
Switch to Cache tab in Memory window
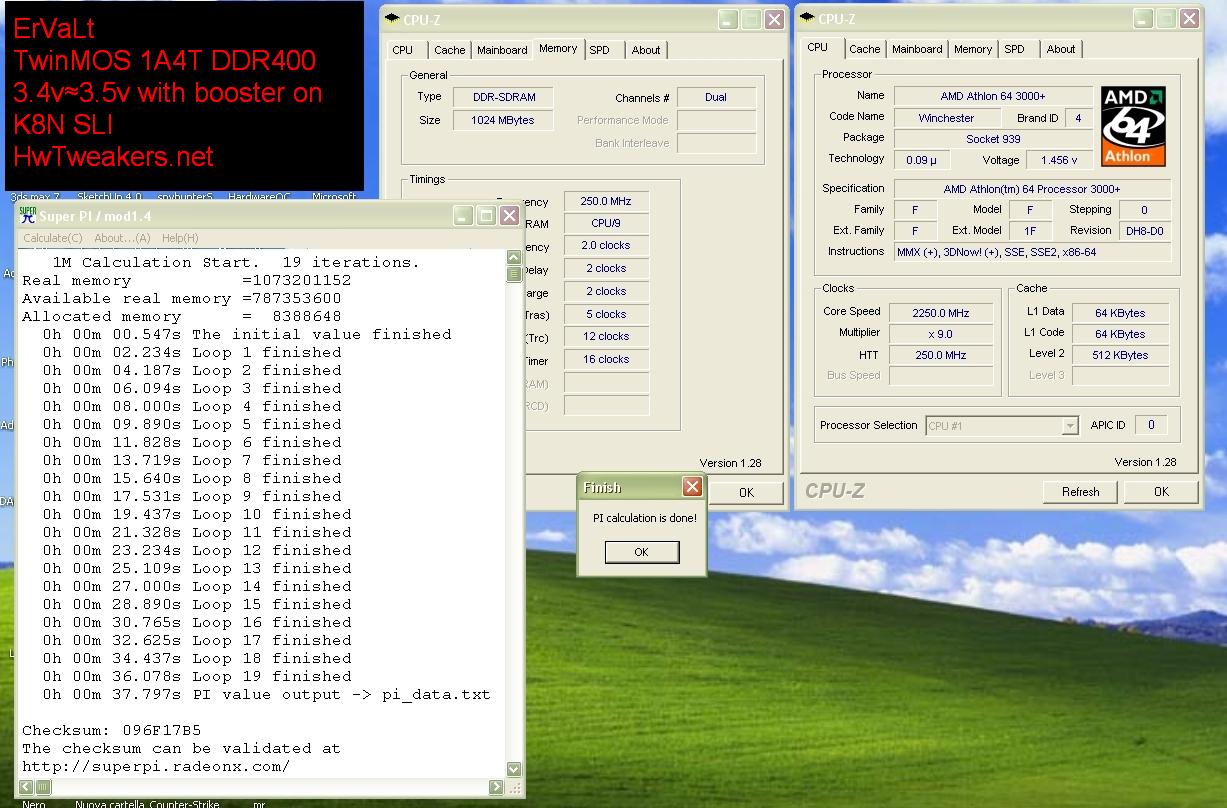(x=449, y=50)
